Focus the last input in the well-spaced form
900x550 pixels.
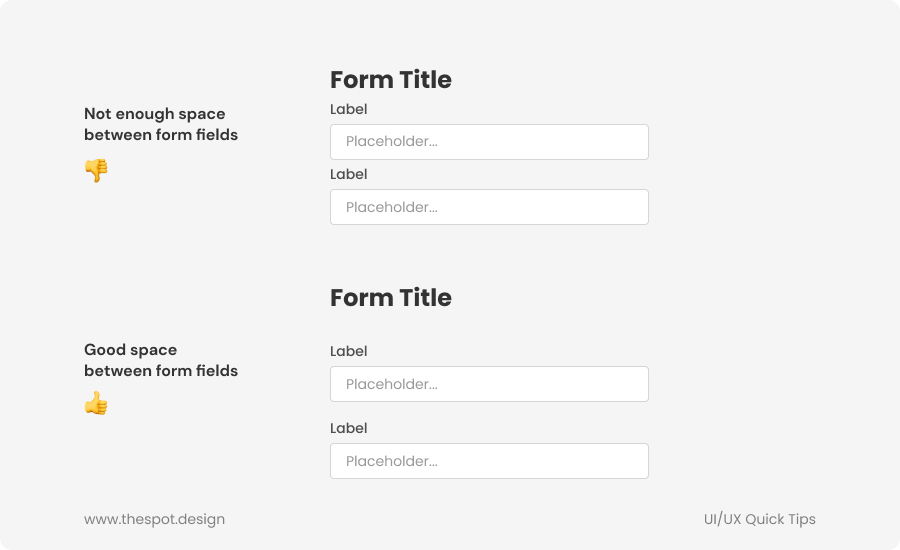pyautogui.click(x=489, y=461)
